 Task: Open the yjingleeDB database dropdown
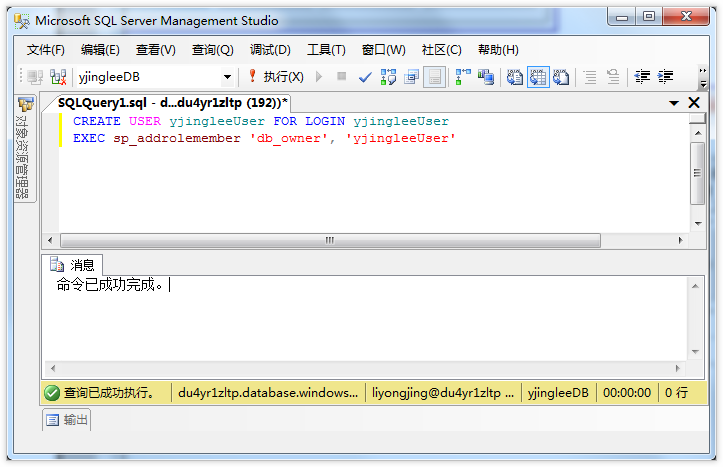[x=227, y=77]
